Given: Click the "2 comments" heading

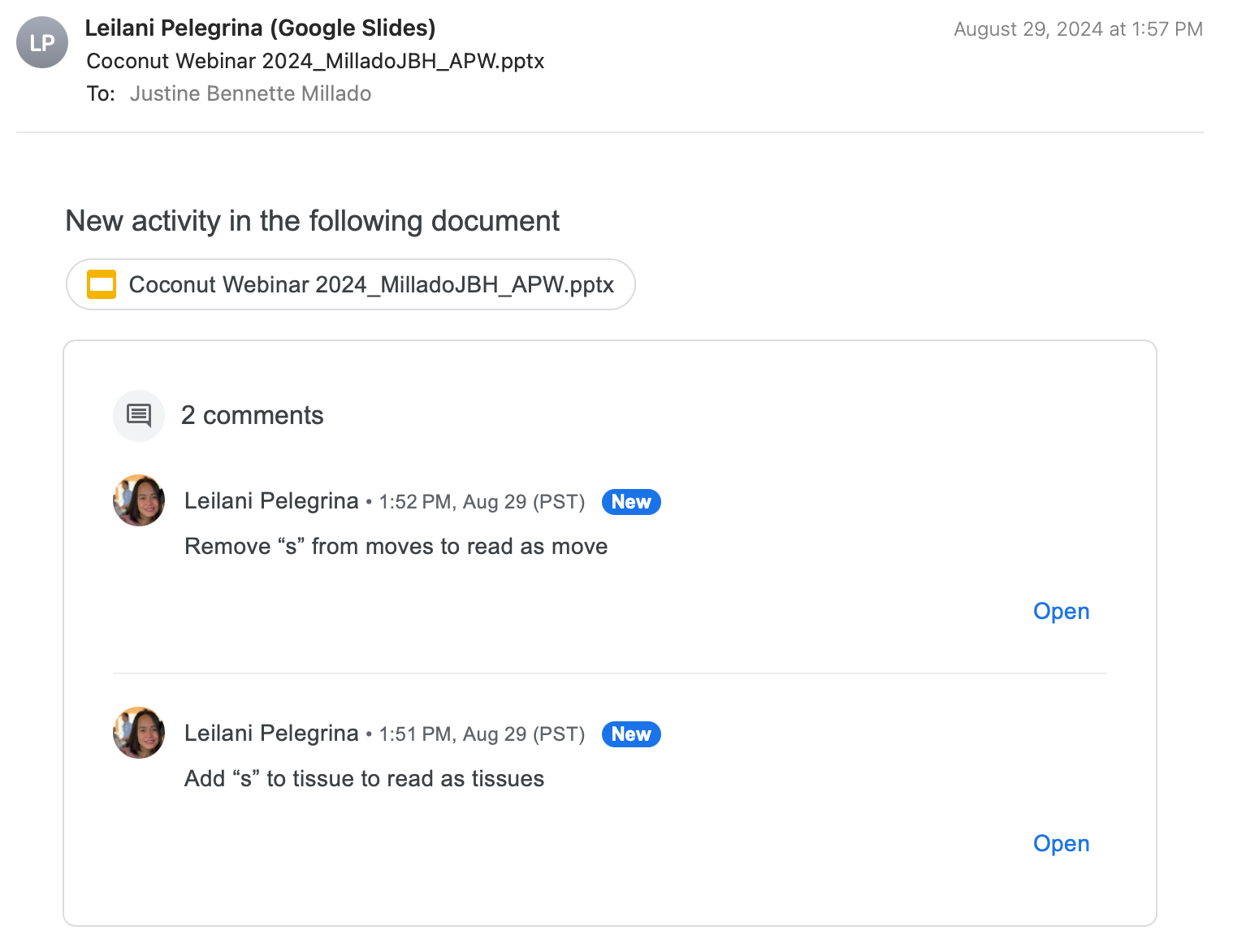Looking at the screenshot, I should point(252,416).
